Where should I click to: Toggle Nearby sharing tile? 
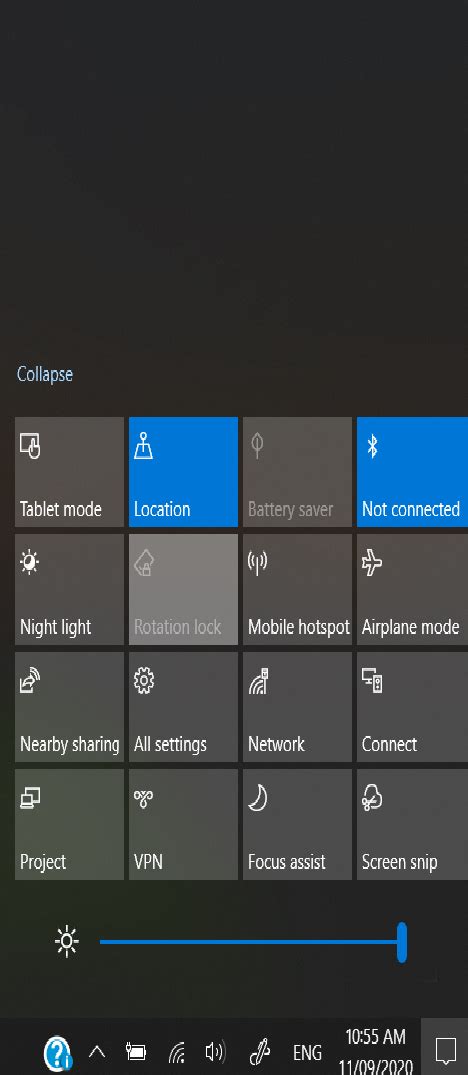tap(69, 707)
